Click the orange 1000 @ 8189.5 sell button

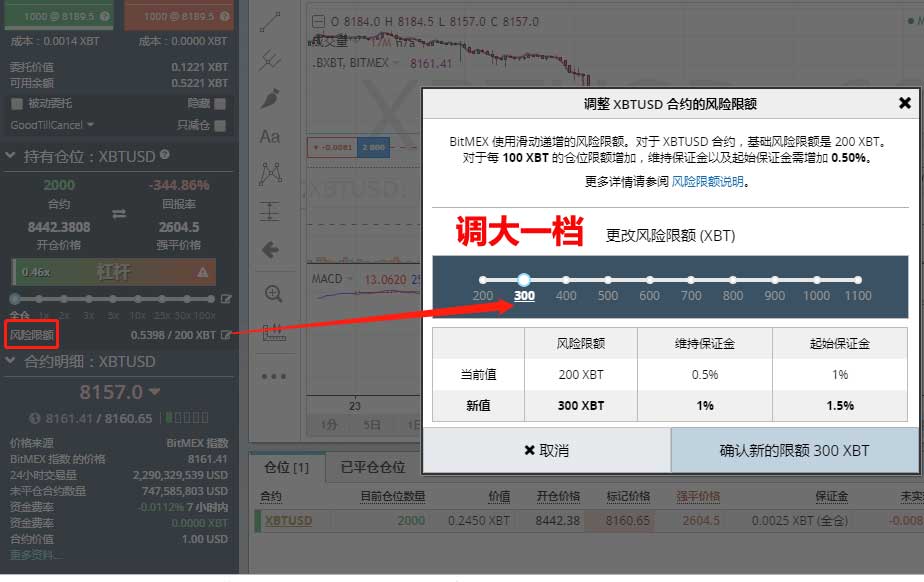pyautogui.click(x=179, y=15)
